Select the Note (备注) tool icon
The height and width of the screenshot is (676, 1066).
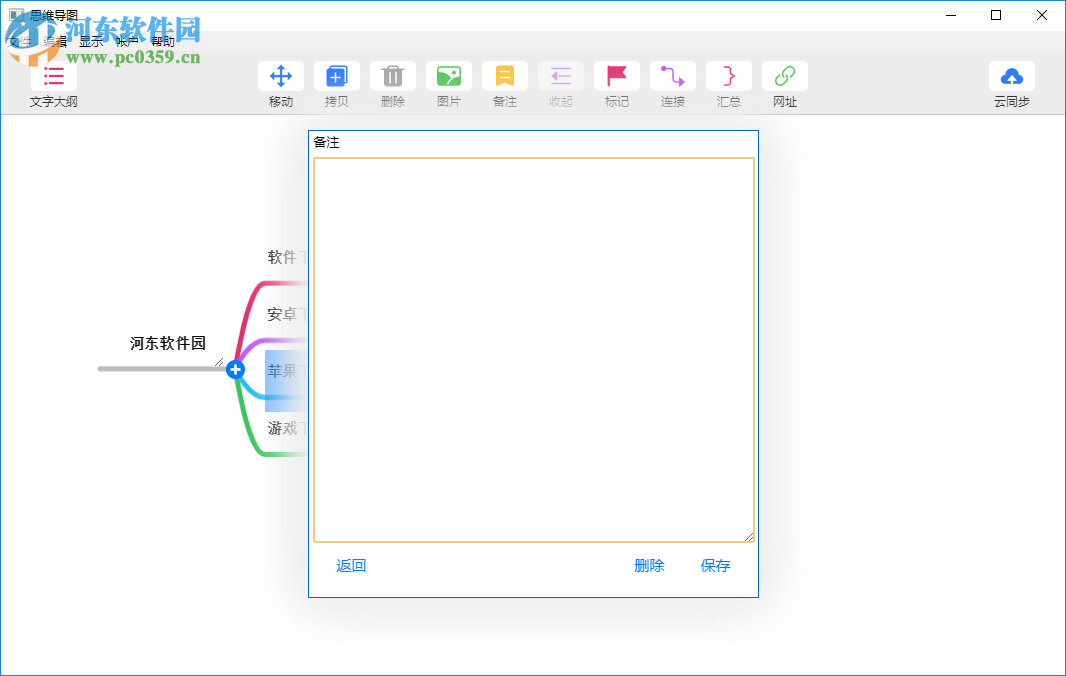click(x=505, y=76)
